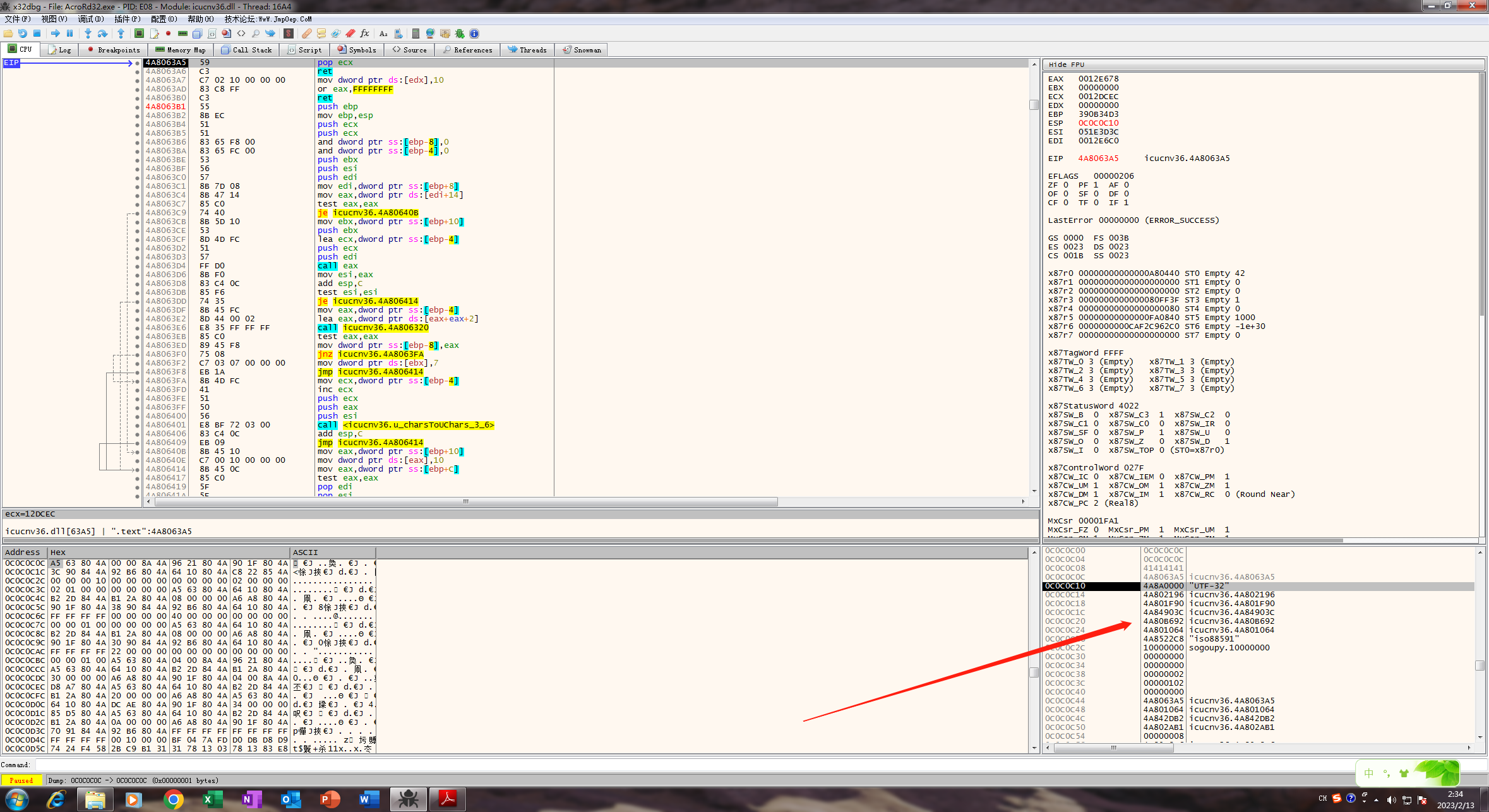
Task: Click the Step Into toolbar icon
Action: pyautogui.click(x=88, y=33)
